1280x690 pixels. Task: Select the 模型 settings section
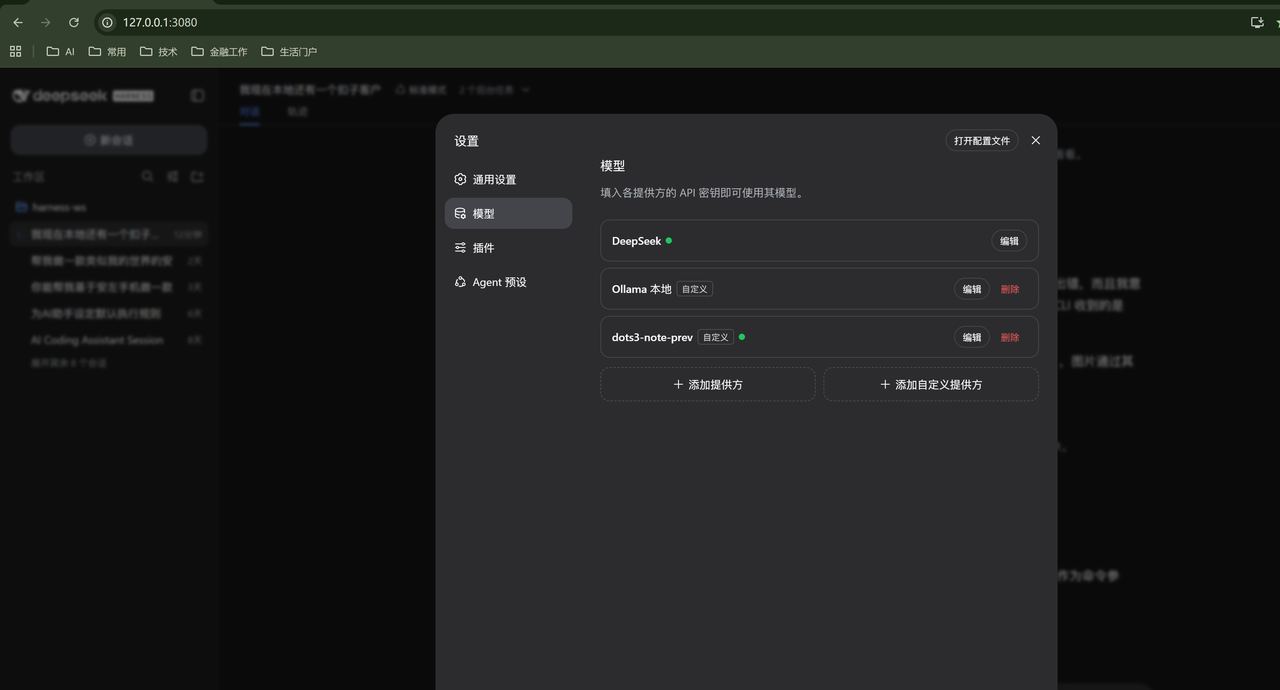508,214
